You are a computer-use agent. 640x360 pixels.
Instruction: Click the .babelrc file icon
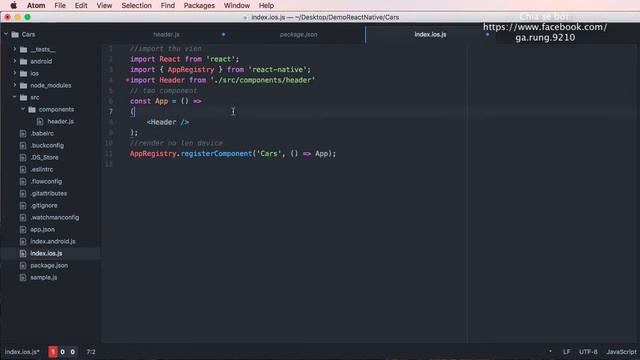click(23, 133)
